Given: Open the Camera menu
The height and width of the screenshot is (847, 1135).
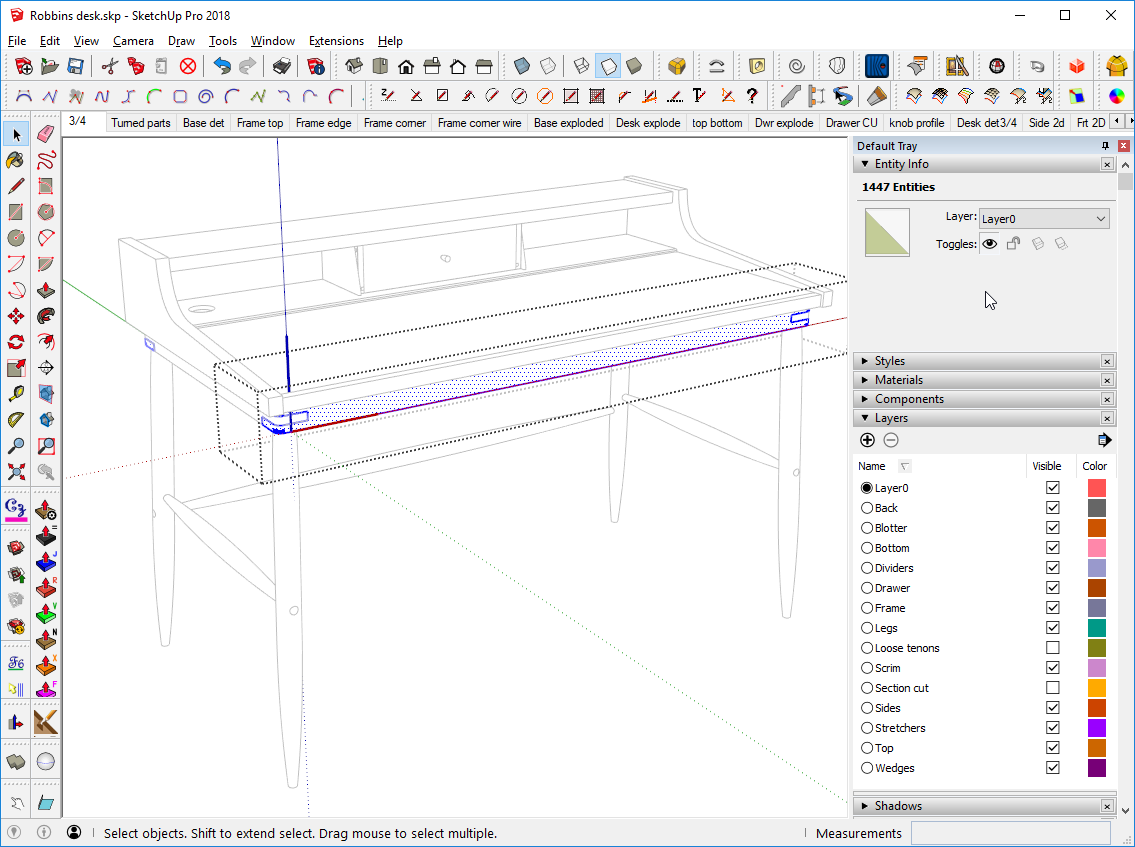Looking at the screenshot, I should 133,41.
